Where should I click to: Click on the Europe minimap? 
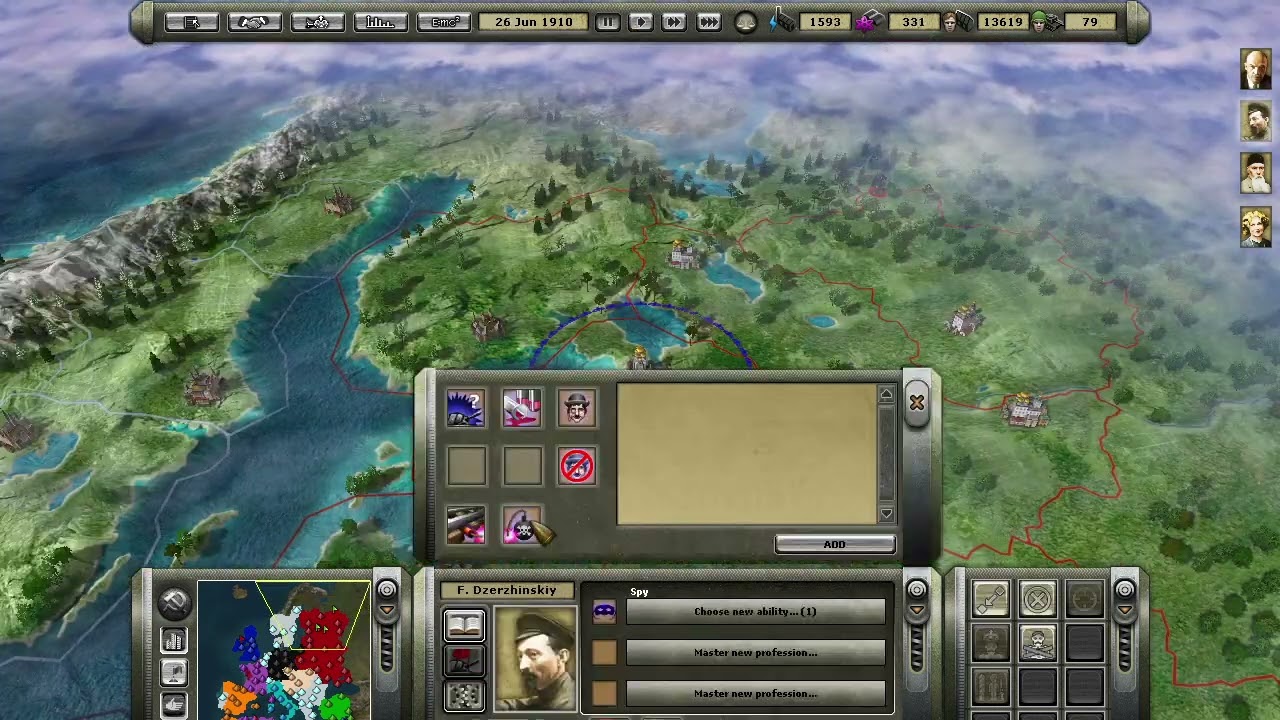284,650
